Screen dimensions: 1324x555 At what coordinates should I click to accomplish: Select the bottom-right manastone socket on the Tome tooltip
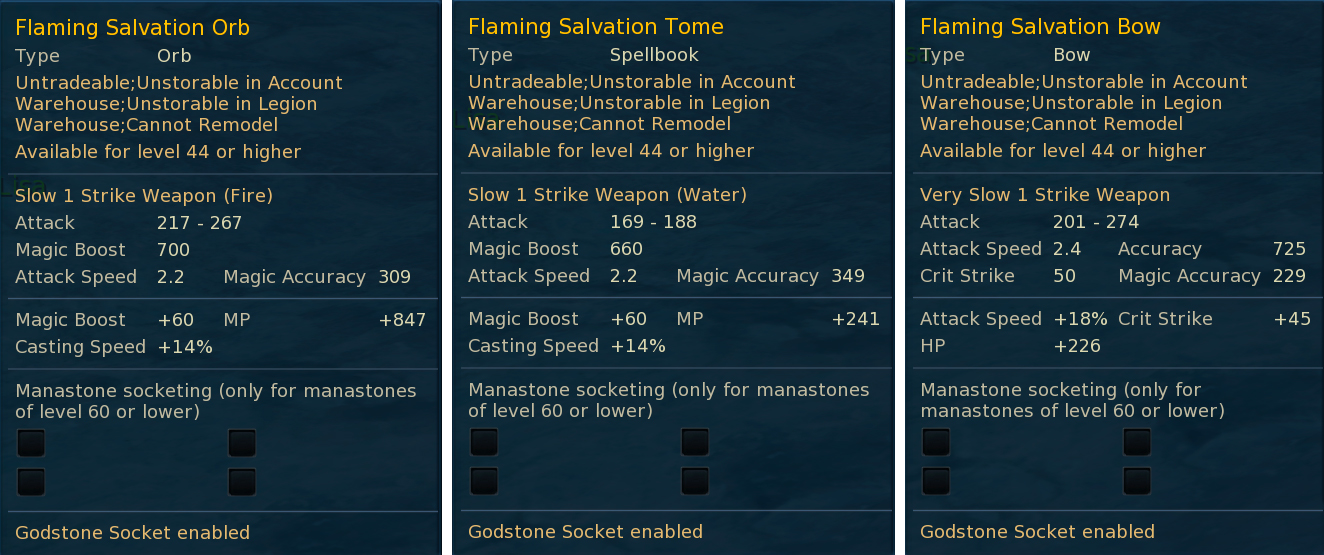pos(695,481)
